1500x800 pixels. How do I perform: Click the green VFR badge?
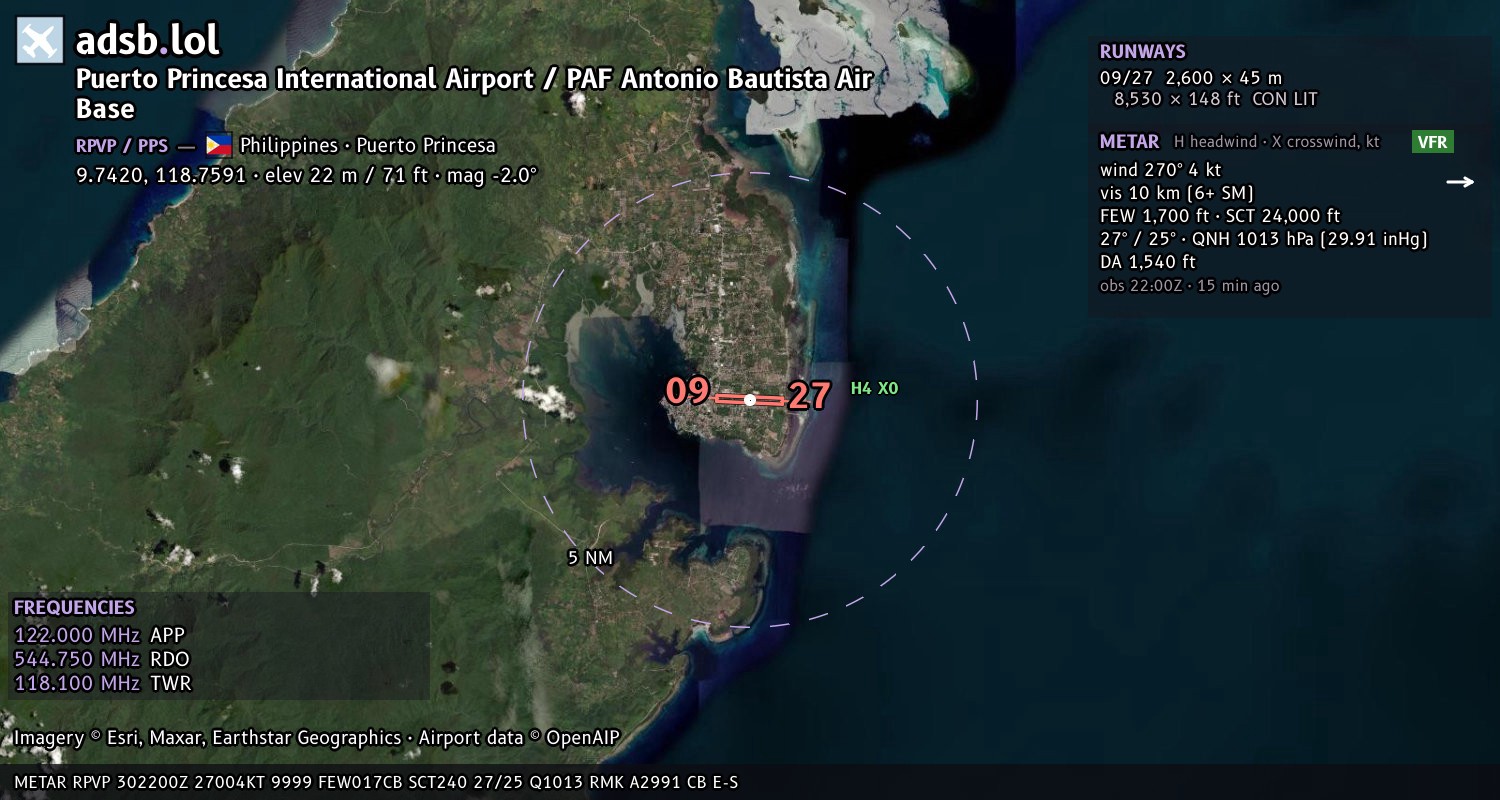pyautogui.click(x=1432, y=142)
